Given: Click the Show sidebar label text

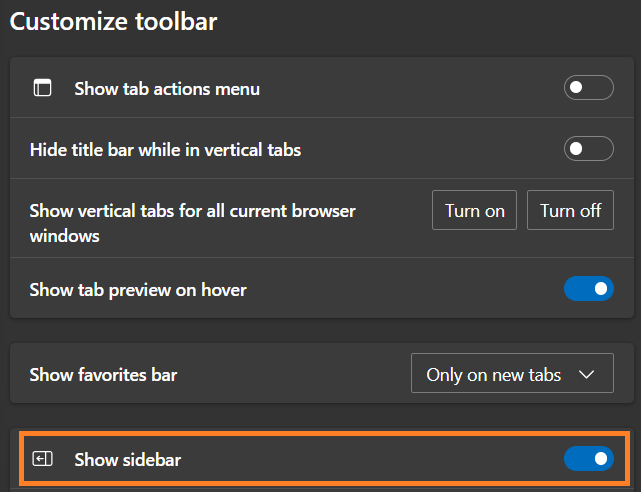Looking at the screenshot, I should point(128,459).
